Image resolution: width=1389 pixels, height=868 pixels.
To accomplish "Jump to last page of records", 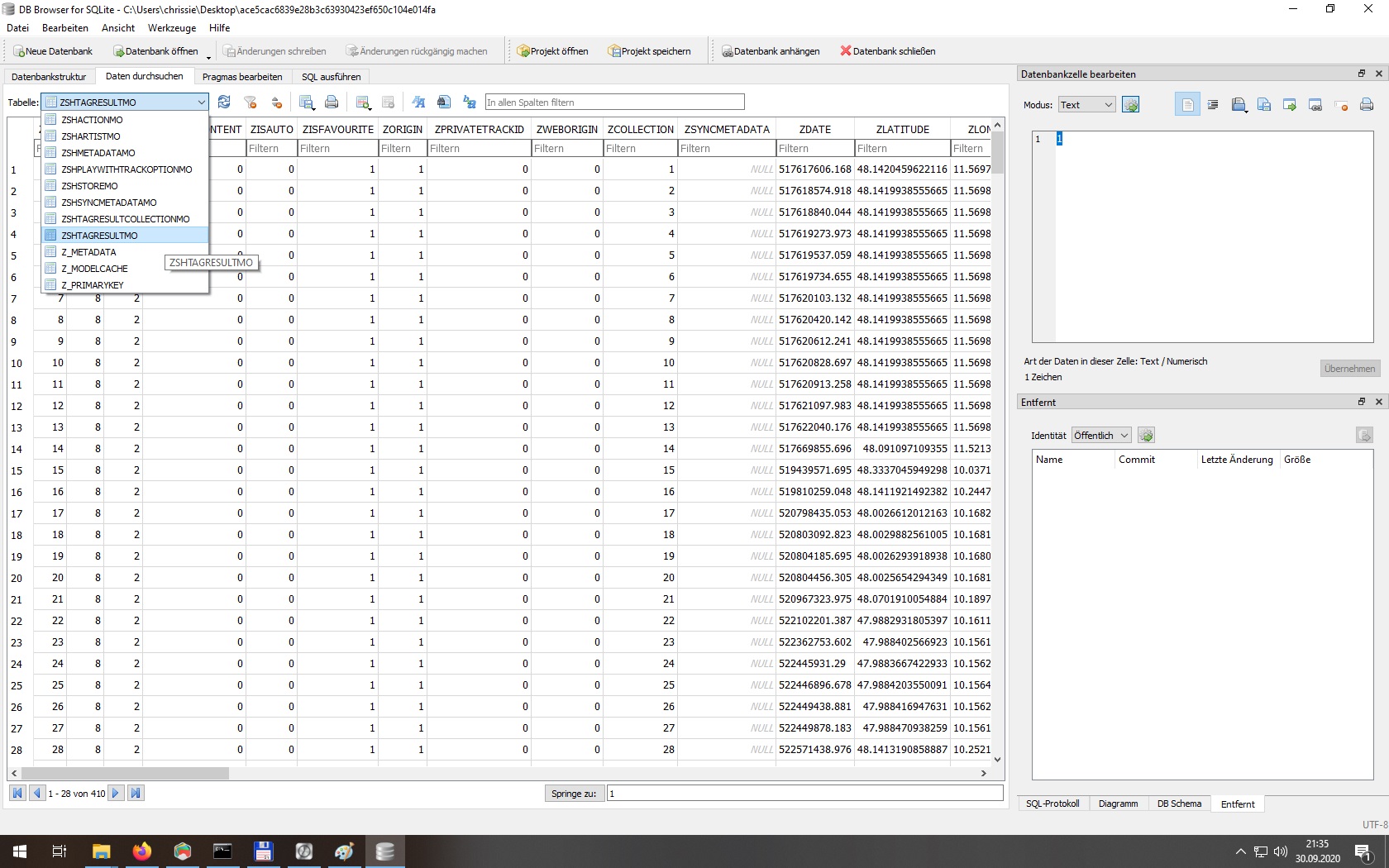I will click(136, 793).
